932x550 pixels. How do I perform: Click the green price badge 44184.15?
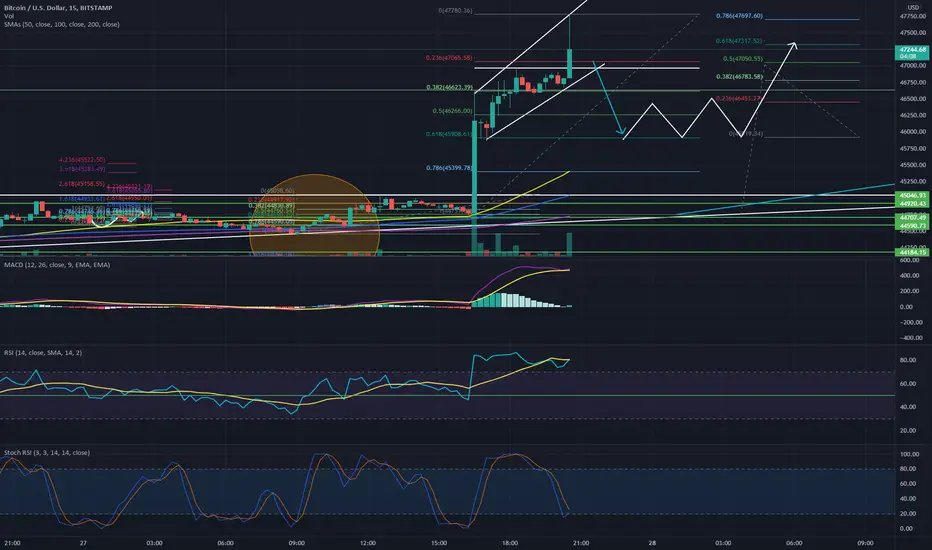click(912, 252)
